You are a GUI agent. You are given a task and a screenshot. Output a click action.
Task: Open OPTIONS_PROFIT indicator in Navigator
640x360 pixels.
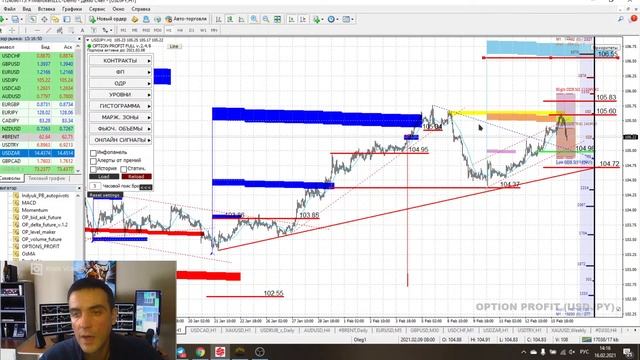pos(40,247)
